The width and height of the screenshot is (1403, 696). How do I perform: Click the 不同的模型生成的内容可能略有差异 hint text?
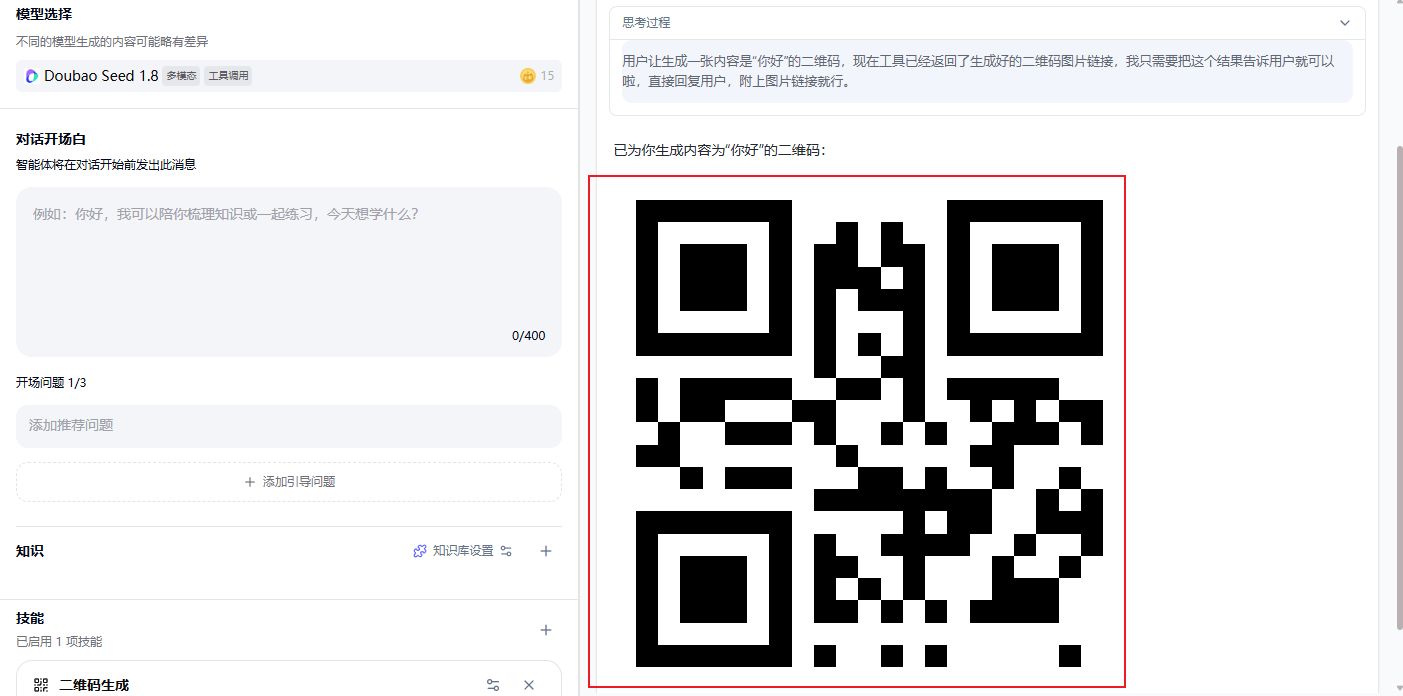click(x=112, y=42)
